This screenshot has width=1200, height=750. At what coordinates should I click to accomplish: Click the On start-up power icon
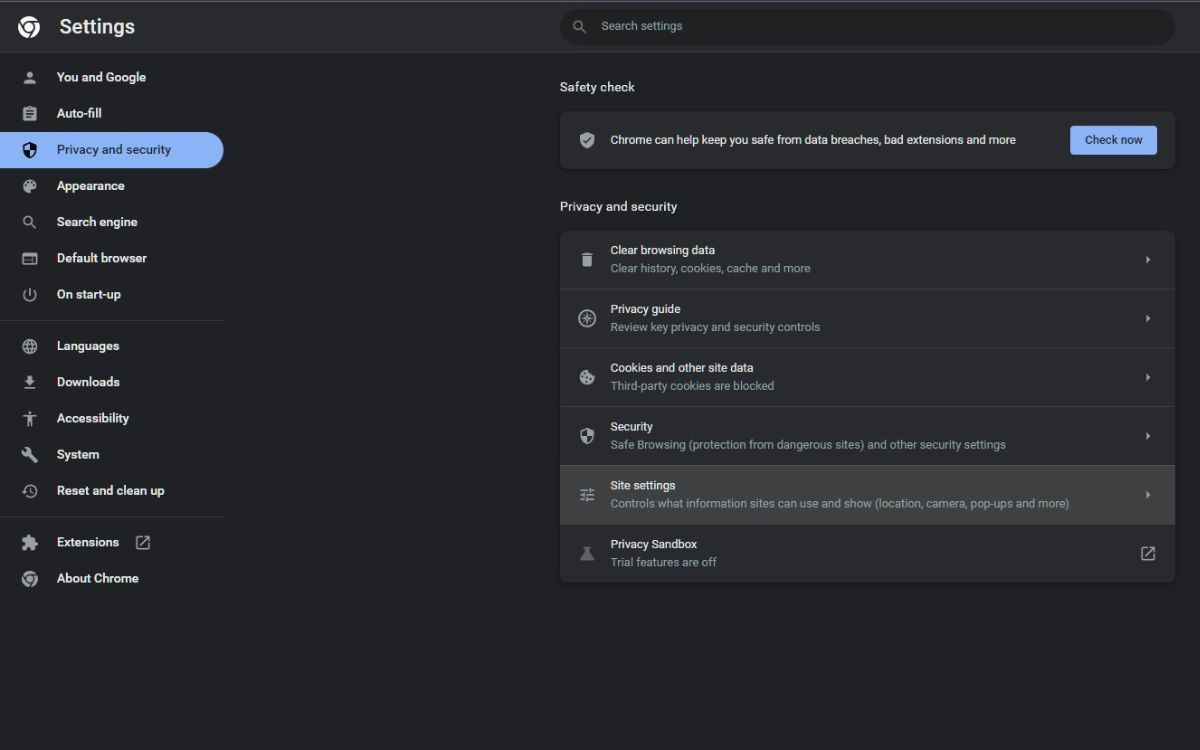pos(29,294)
